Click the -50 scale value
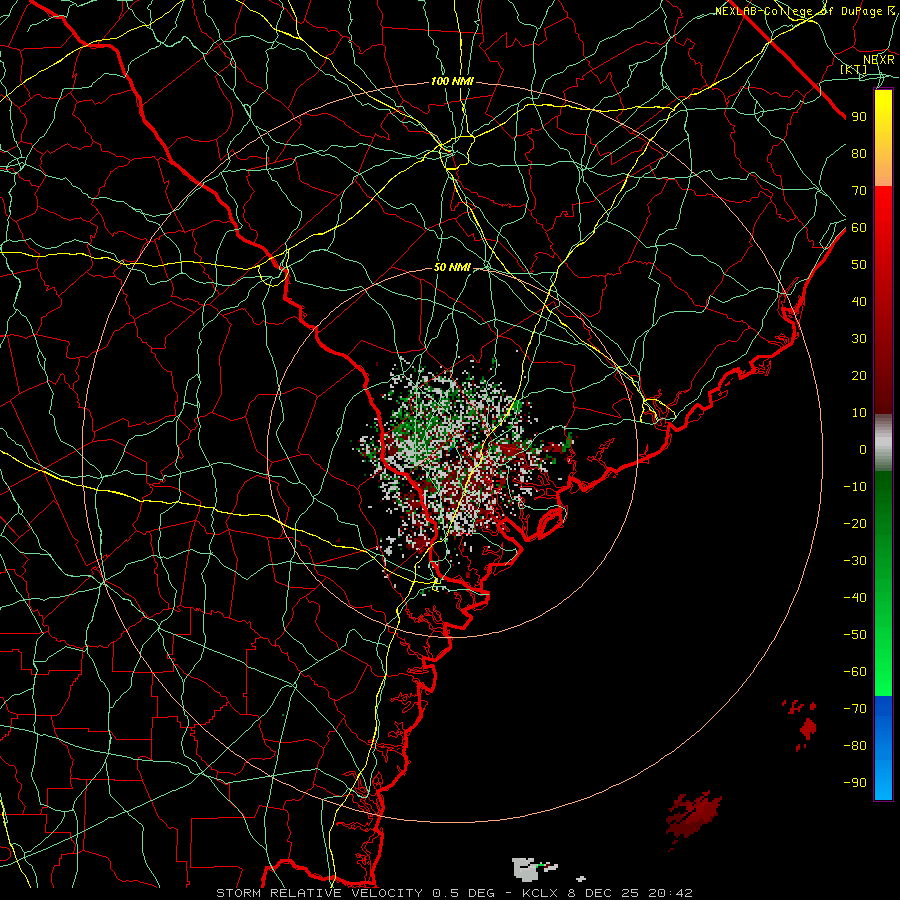The image size is (900, 900). point(855,635)
